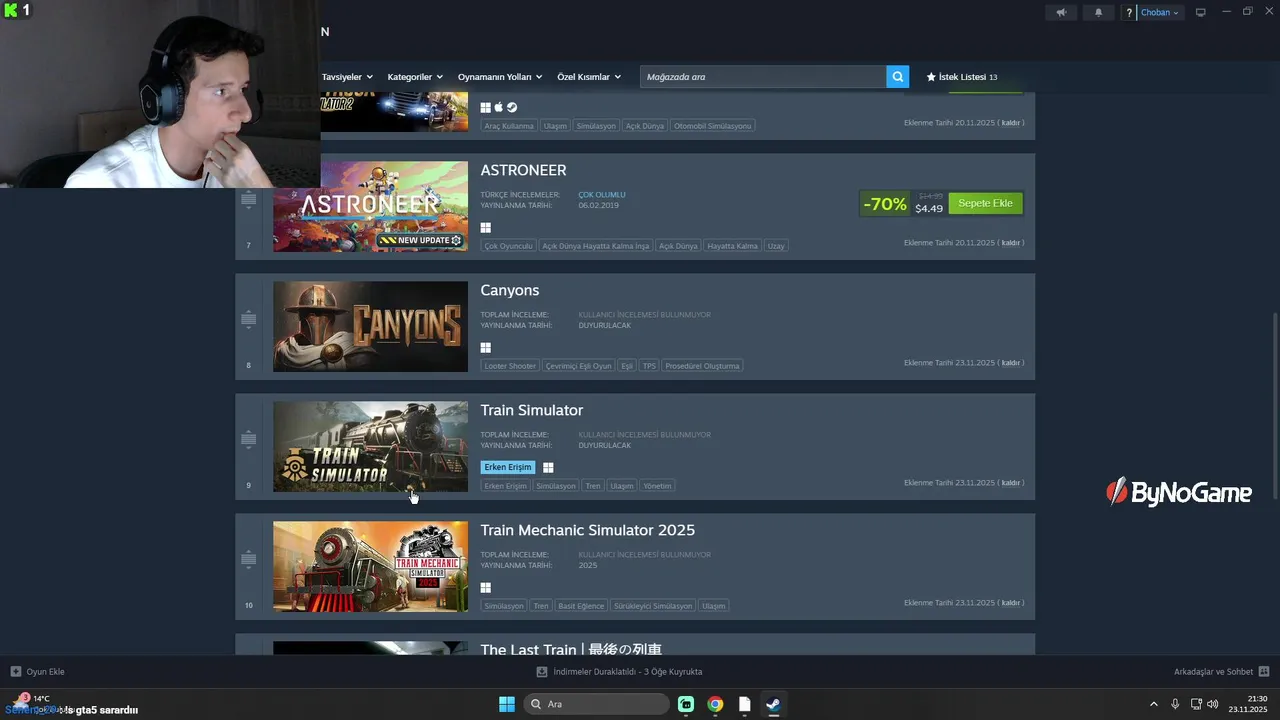Open the Tavsiyeler dropdown menu
The image size is (1280, 720).
[x=347, y=77]
